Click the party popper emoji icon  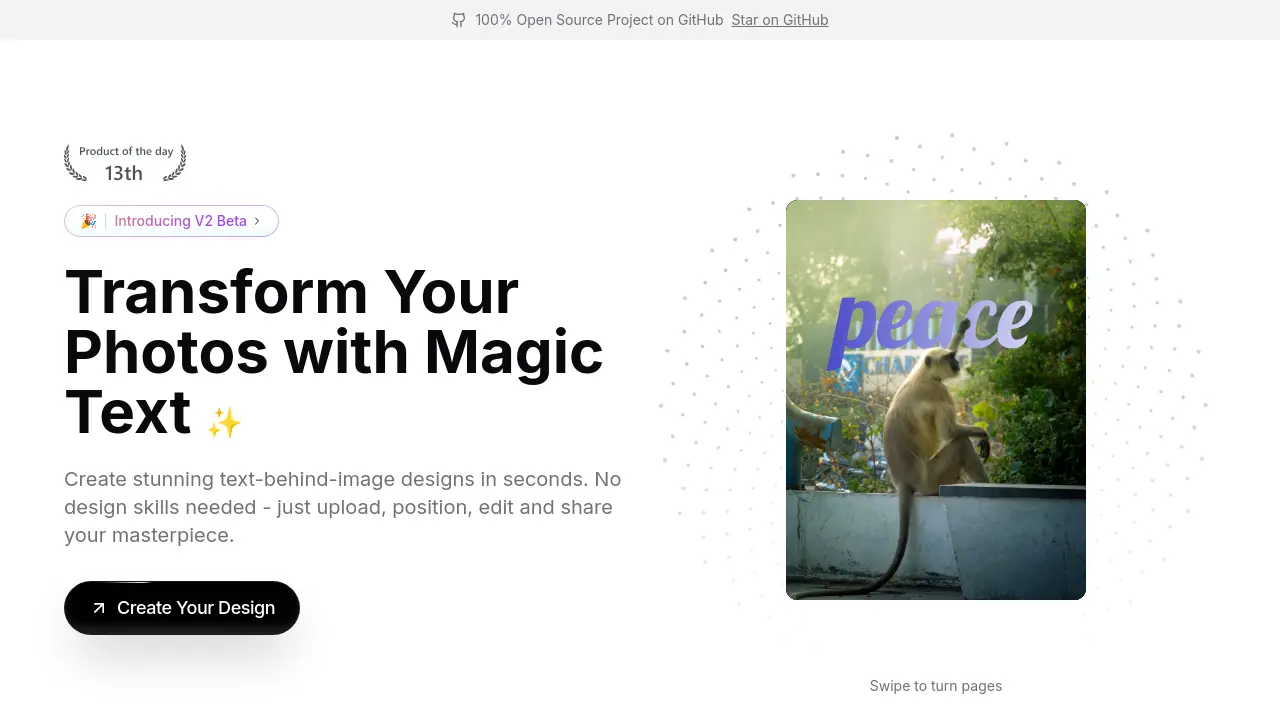click(88, 221)
